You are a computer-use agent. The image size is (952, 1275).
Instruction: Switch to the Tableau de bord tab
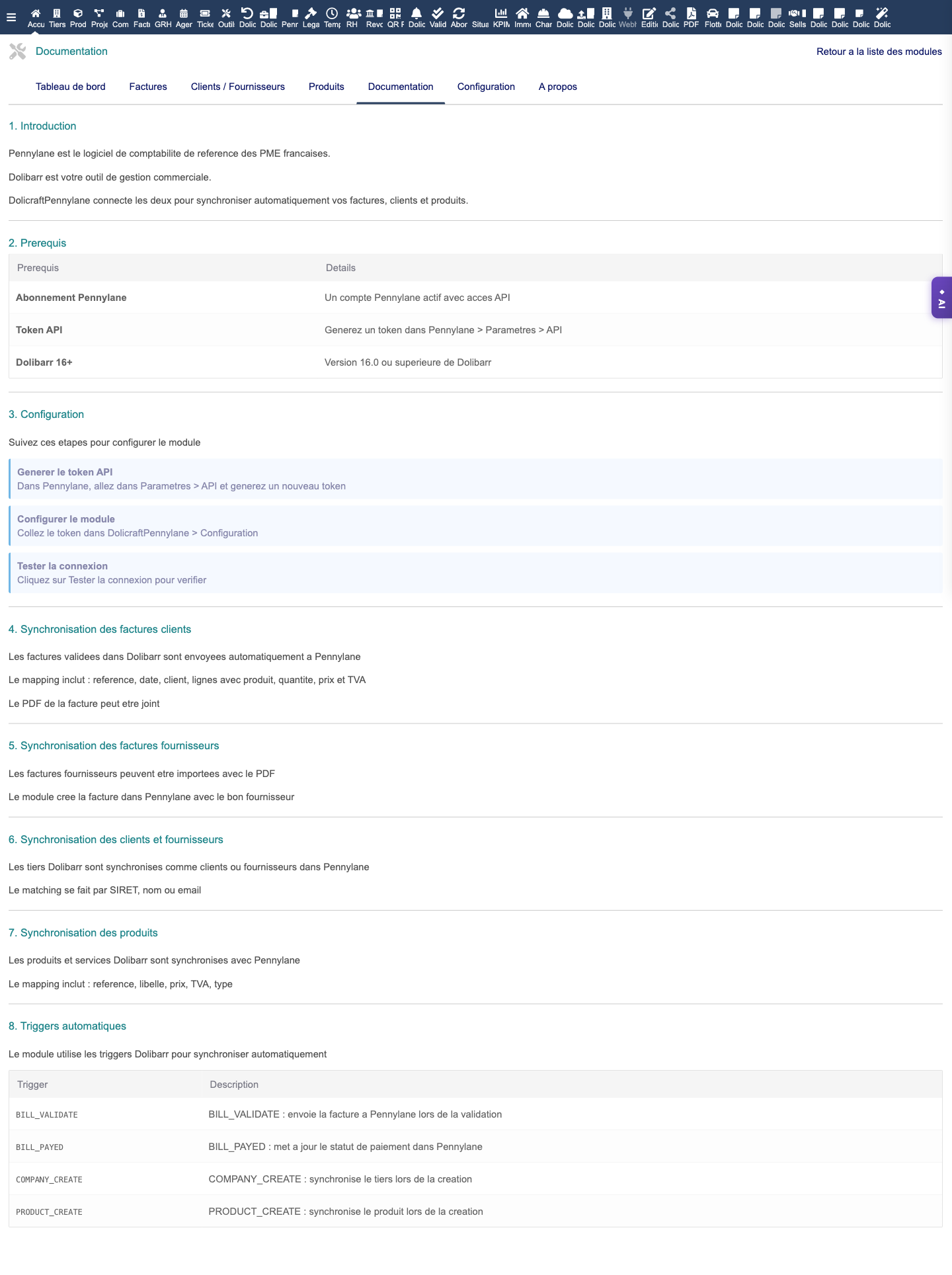point(71,87)
